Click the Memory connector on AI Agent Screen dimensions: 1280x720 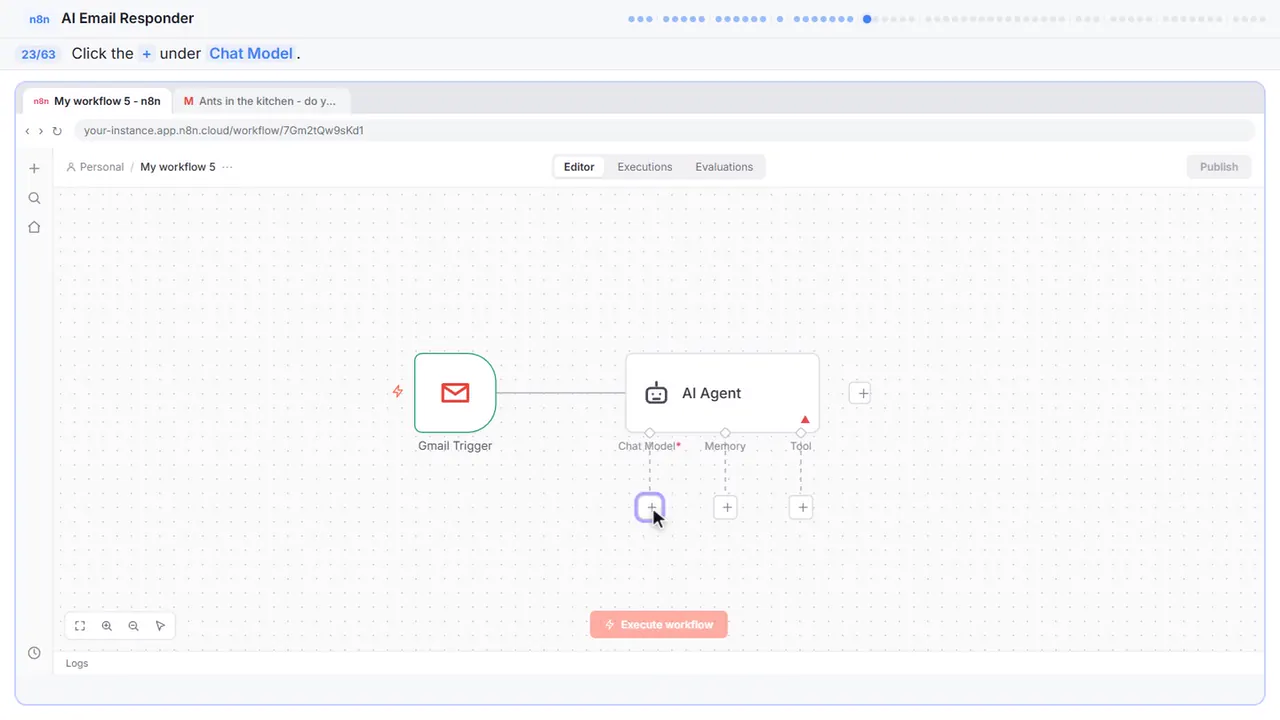tap(725, 433)
